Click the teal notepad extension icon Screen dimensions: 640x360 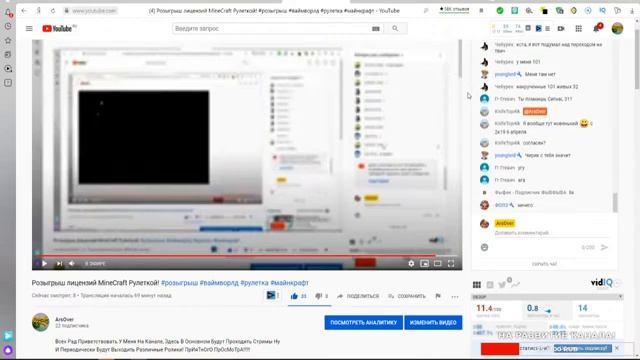tap(514, 11)
